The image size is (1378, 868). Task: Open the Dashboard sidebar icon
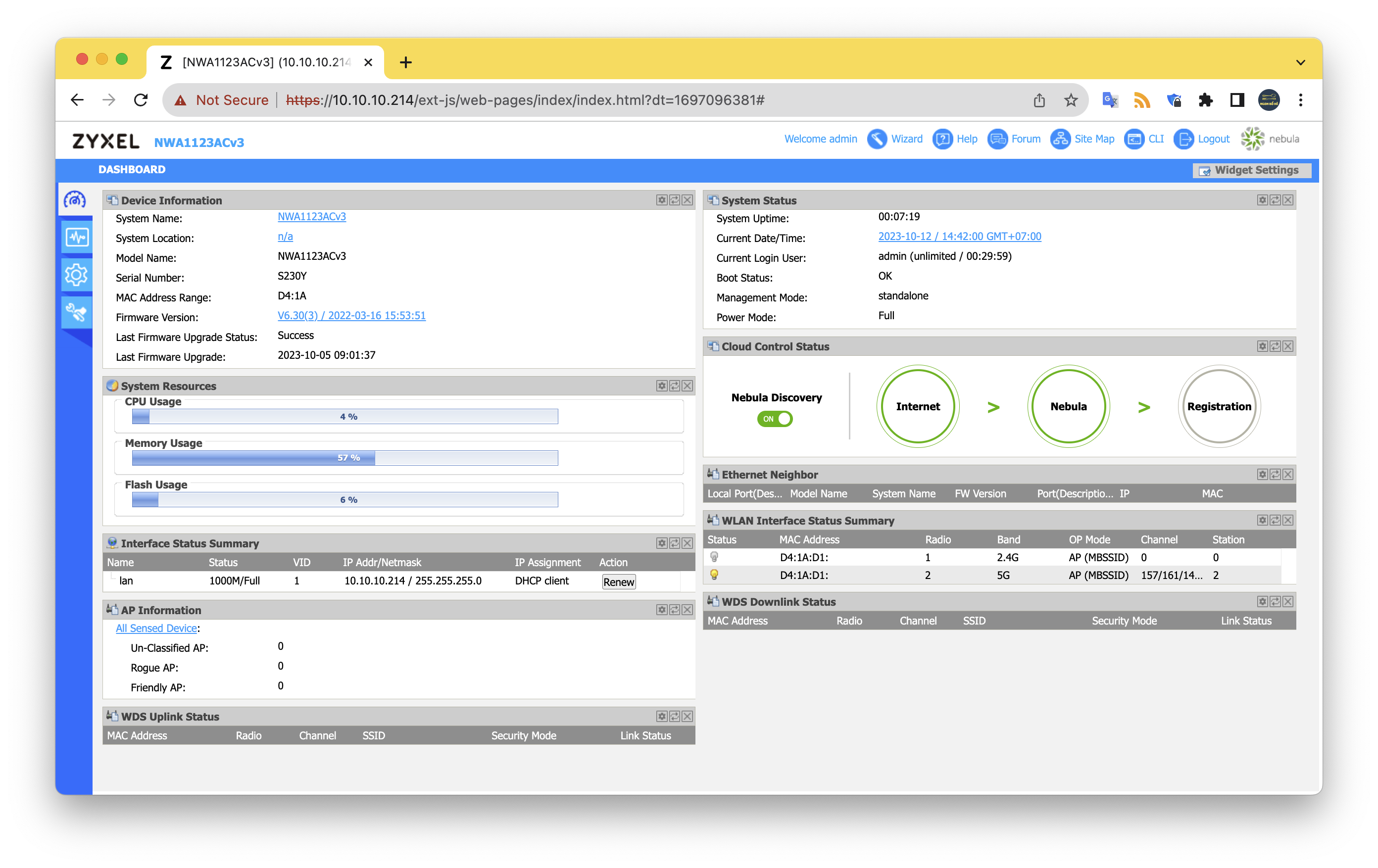point(76,200)
